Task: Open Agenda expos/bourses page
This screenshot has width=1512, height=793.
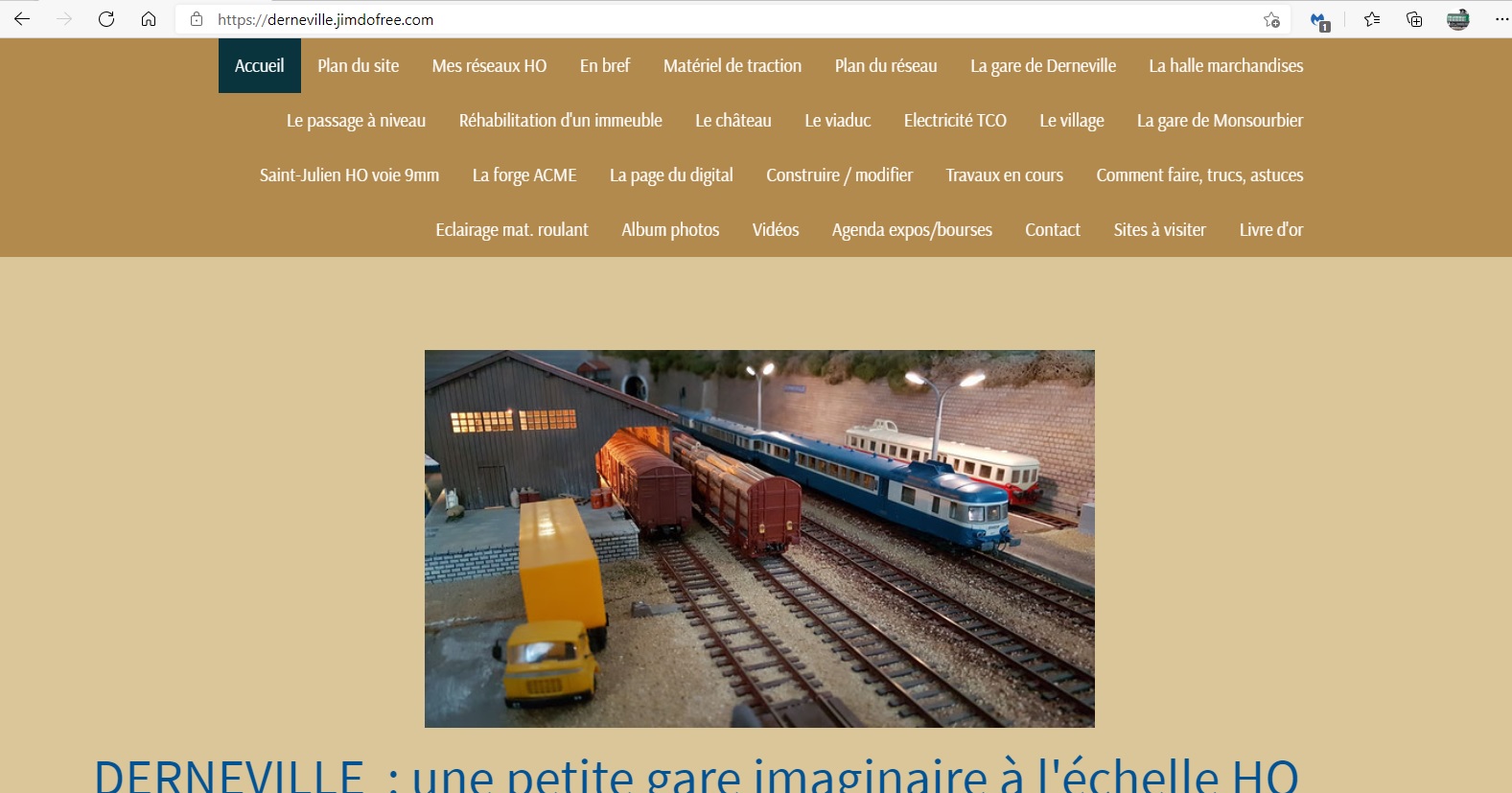Action: click(x=912, y=229)
